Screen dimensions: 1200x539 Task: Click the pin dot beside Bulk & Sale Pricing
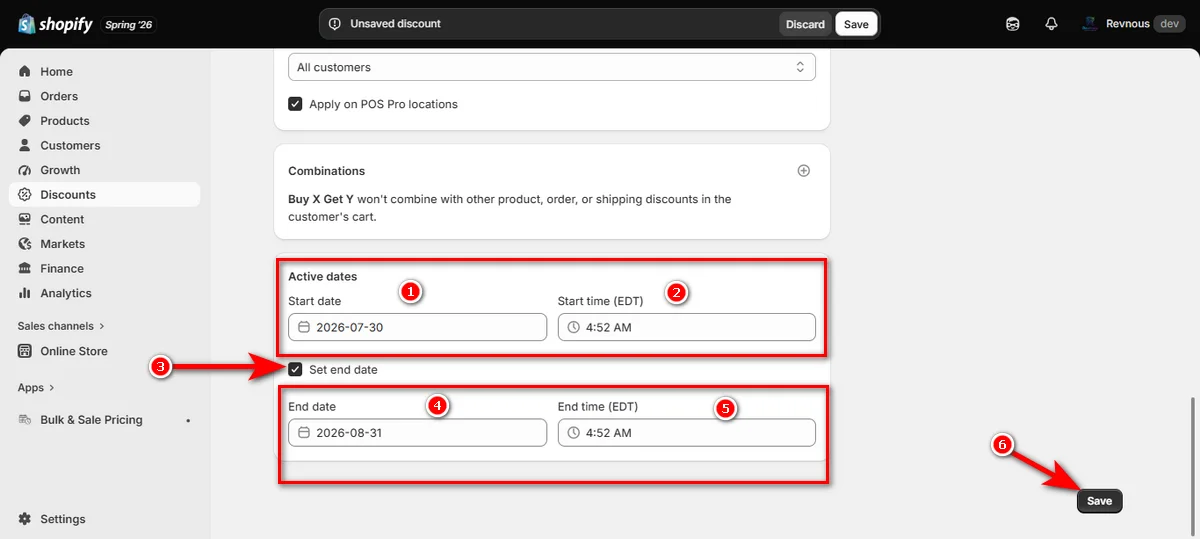[188, 420]
